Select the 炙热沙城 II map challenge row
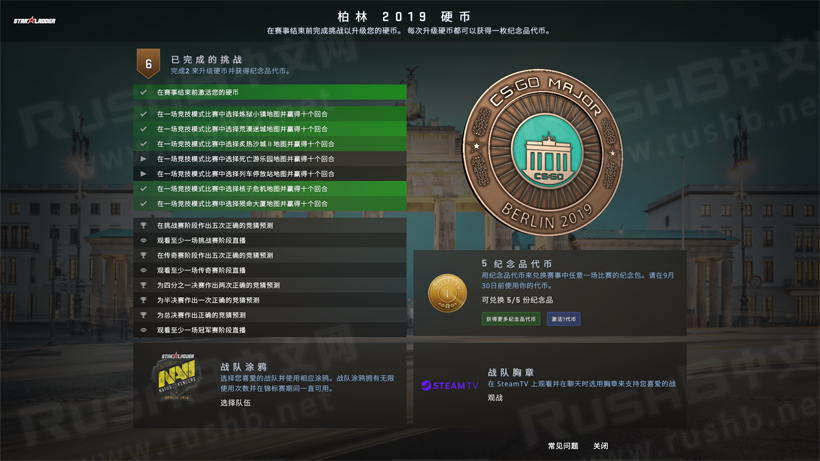The width and height of the screenshot is (820, 461). click(270, 144)
